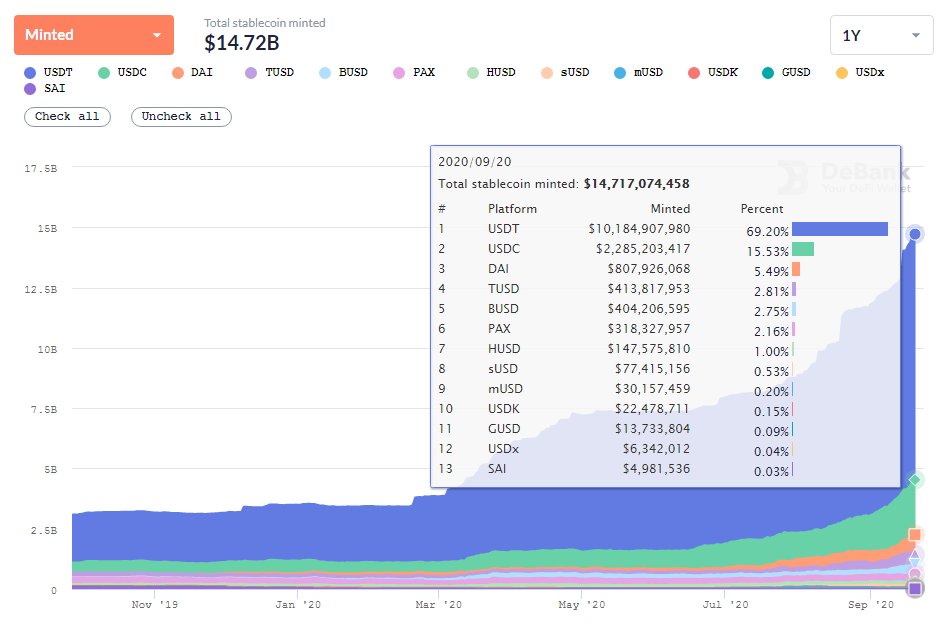Click the Percent column header
Screen dimensions: 942x637
point(762,209)
